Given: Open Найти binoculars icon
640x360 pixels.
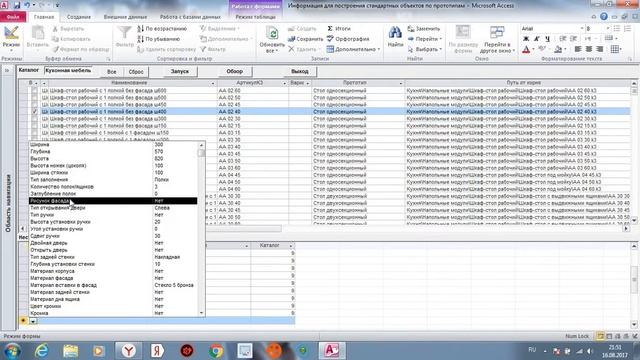Looking at the screenshot, I should [x=395, y=33].
